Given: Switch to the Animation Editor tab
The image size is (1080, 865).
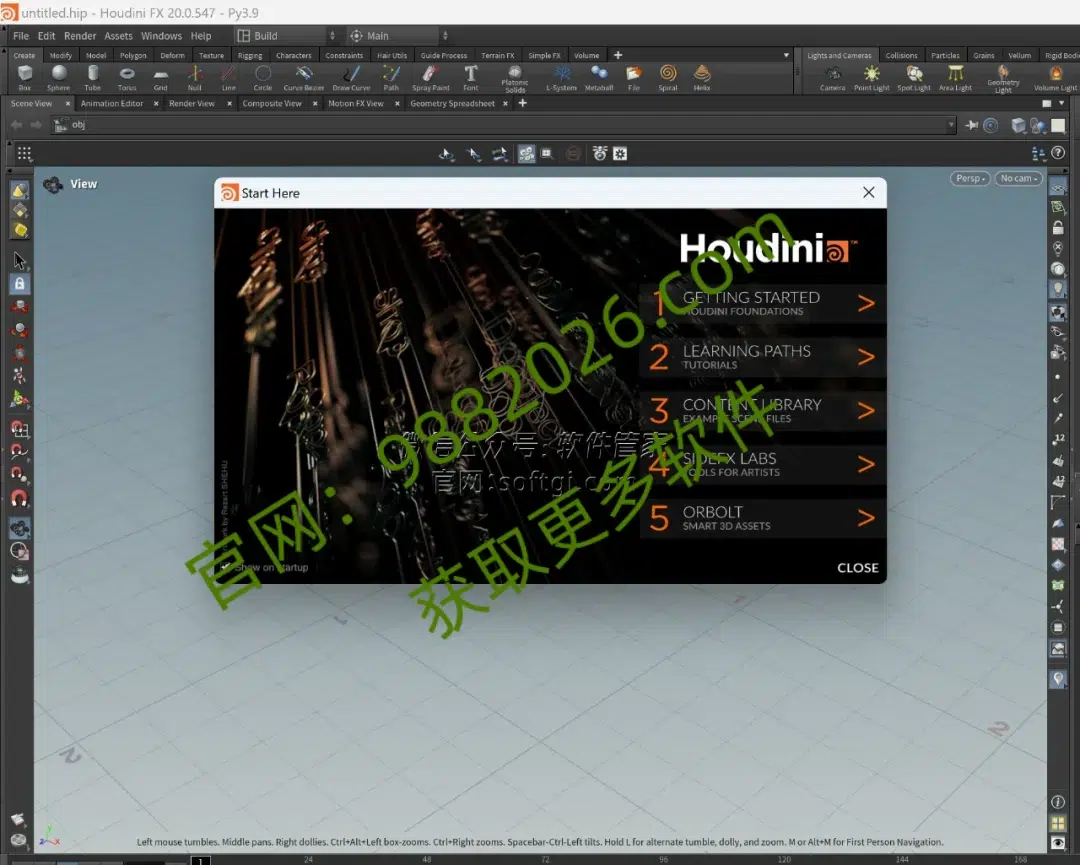Looking at the screenshot, I should pyautogui.click(x=112, y=103).
